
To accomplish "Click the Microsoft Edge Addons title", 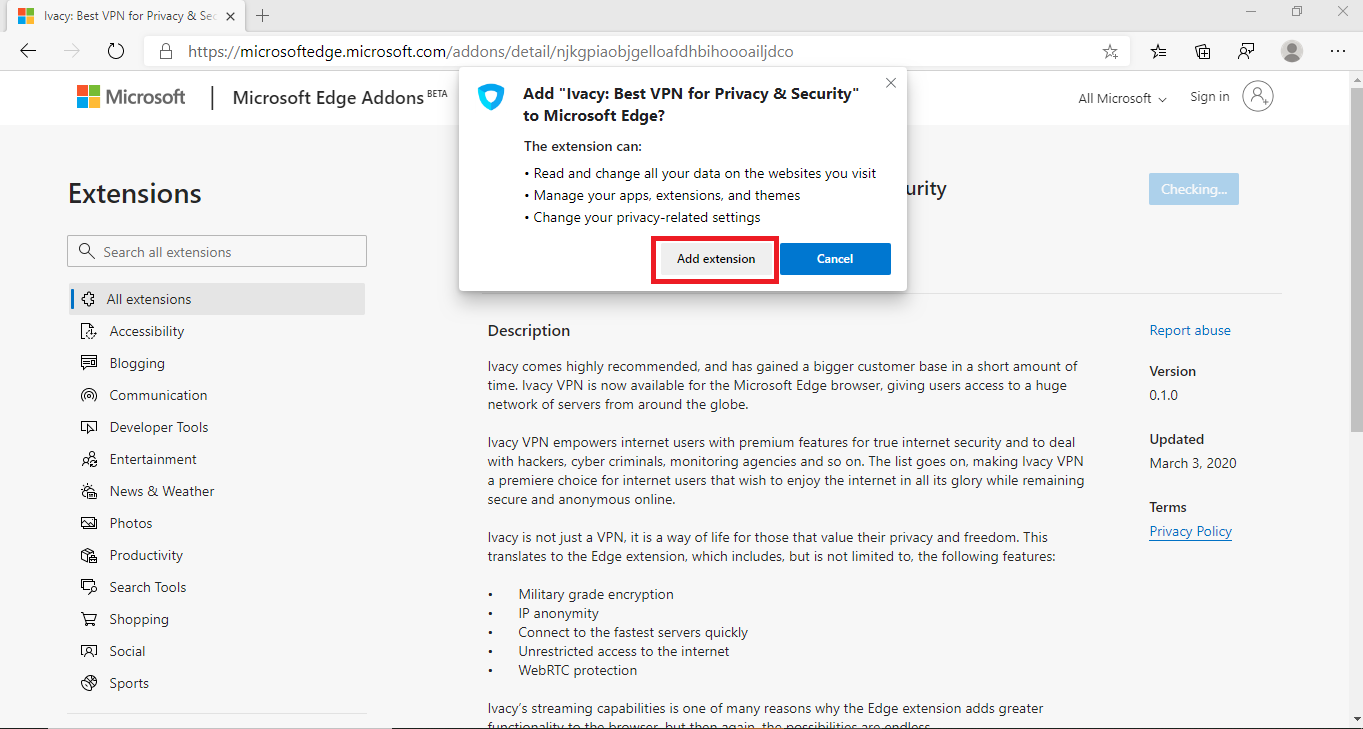I will tap(328, 97).
